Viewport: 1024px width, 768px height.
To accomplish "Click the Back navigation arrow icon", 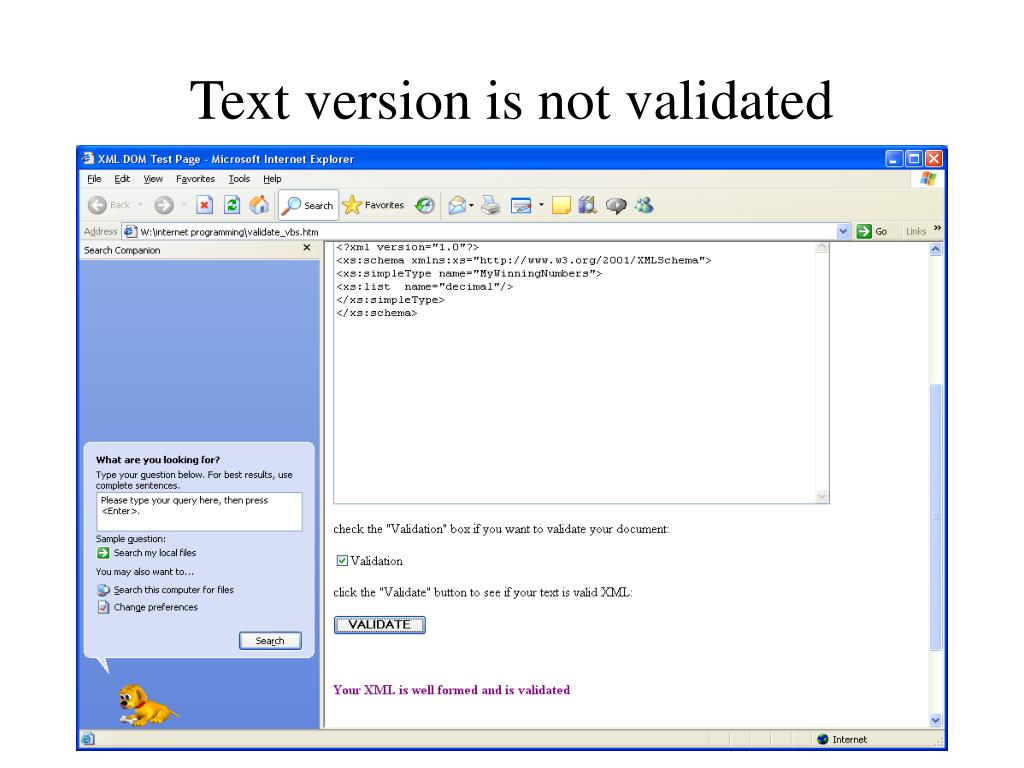I will 97,205.
